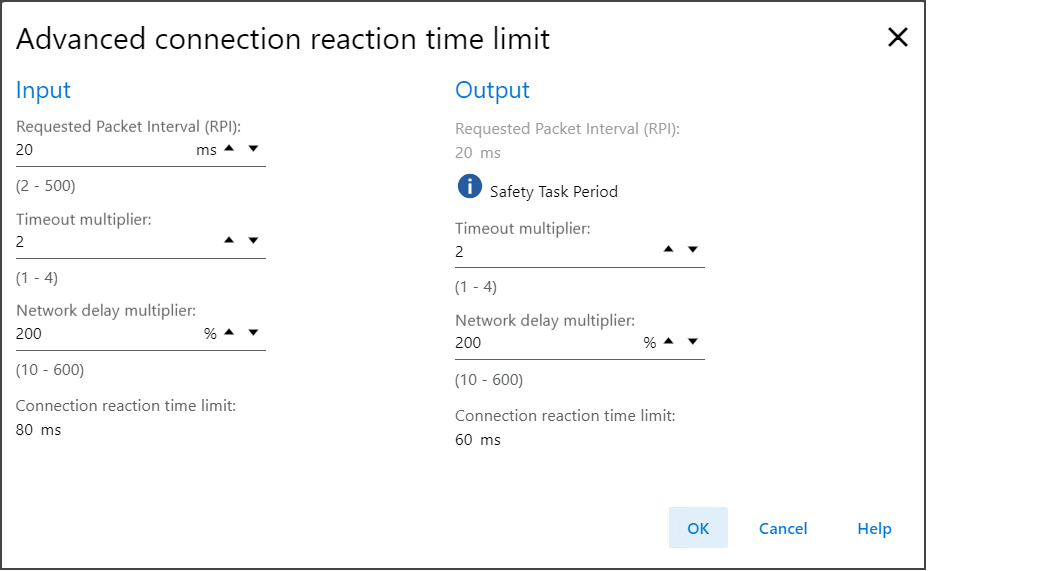Viewport: 1050px width, 571px height.
Task: Close the Advanced connection reaction time dialog
Action: coord(898,38)
